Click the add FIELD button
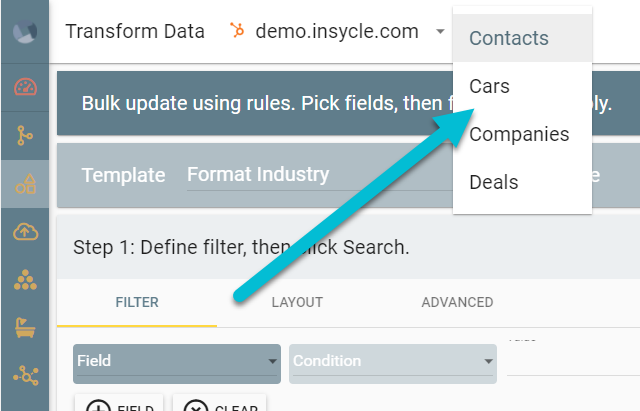Image resolution: width=640 pixels, height=411 pixels. click(119, 404)
